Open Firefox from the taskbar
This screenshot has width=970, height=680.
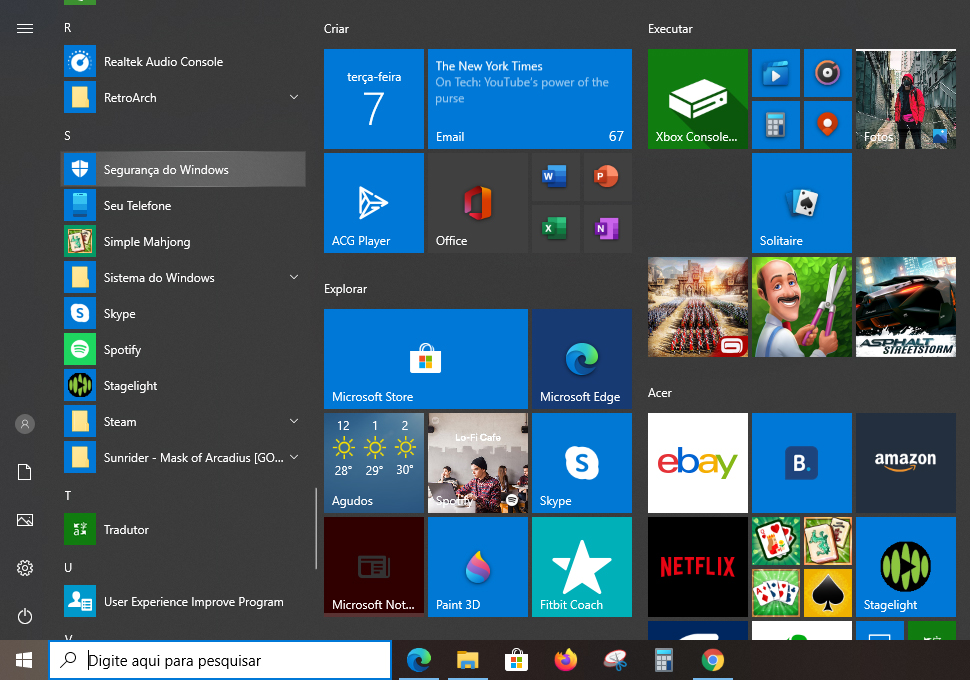pyautogui.click(x=565, y=660)
